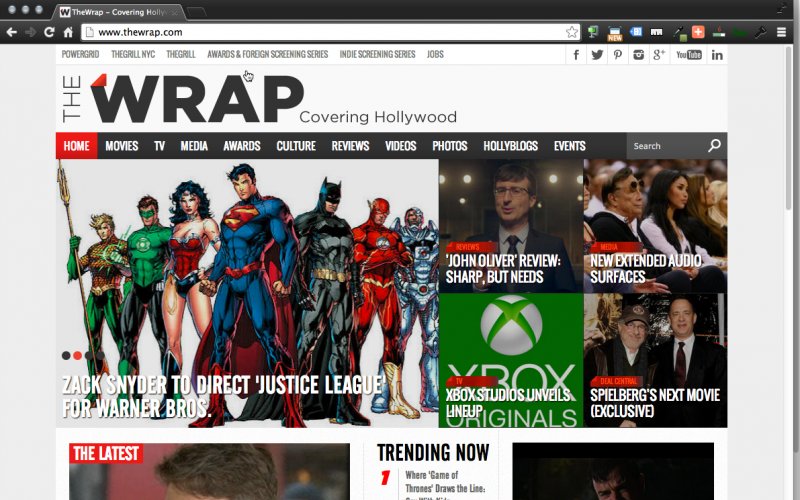Image resolution: width=800 pixels, height=500 pixels.
Task: Open the 'John Oliver' Review story
Action: tap(503, 269)
